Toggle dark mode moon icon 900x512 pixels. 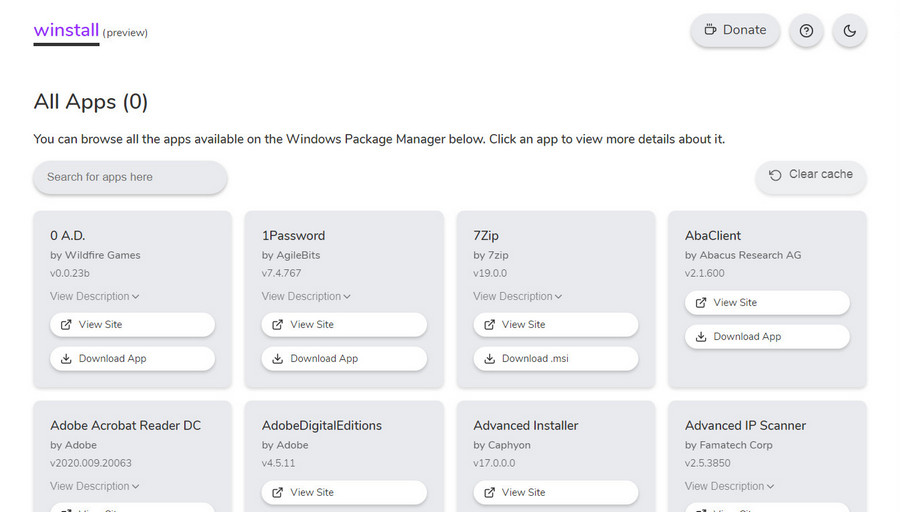pos(849,30)
